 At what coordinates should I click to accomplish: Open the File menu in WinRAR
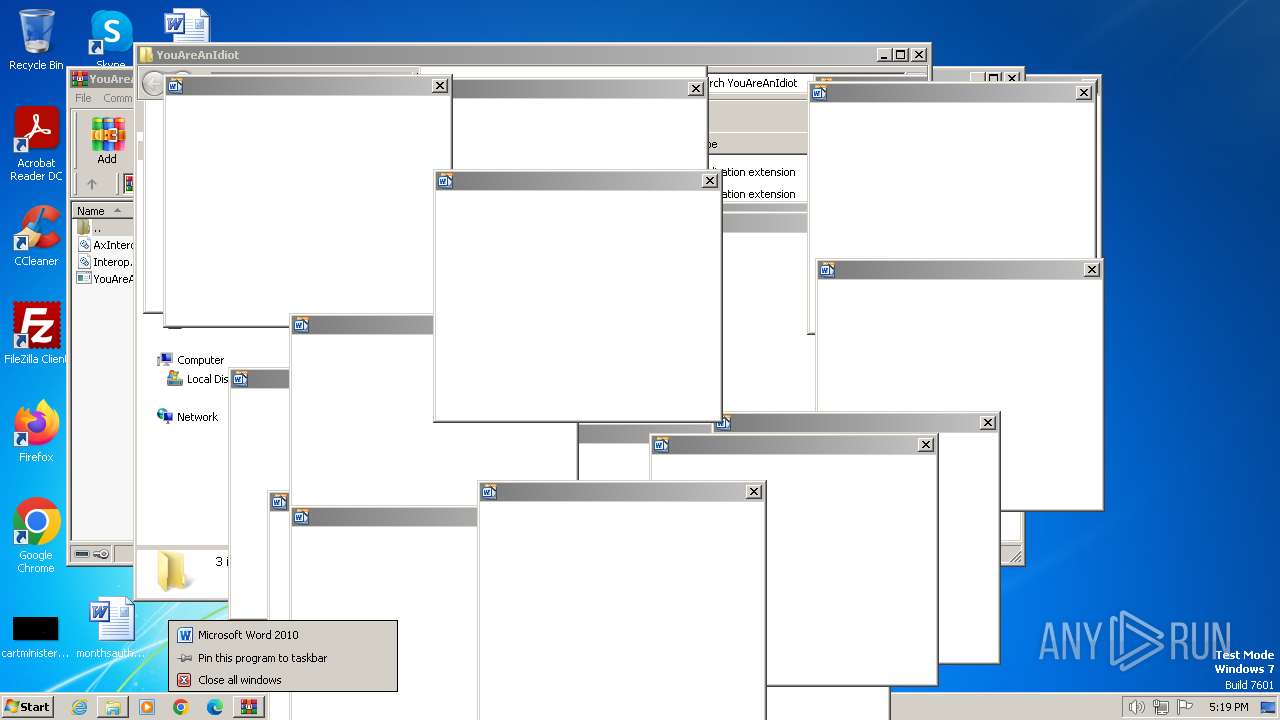point(83,98)
